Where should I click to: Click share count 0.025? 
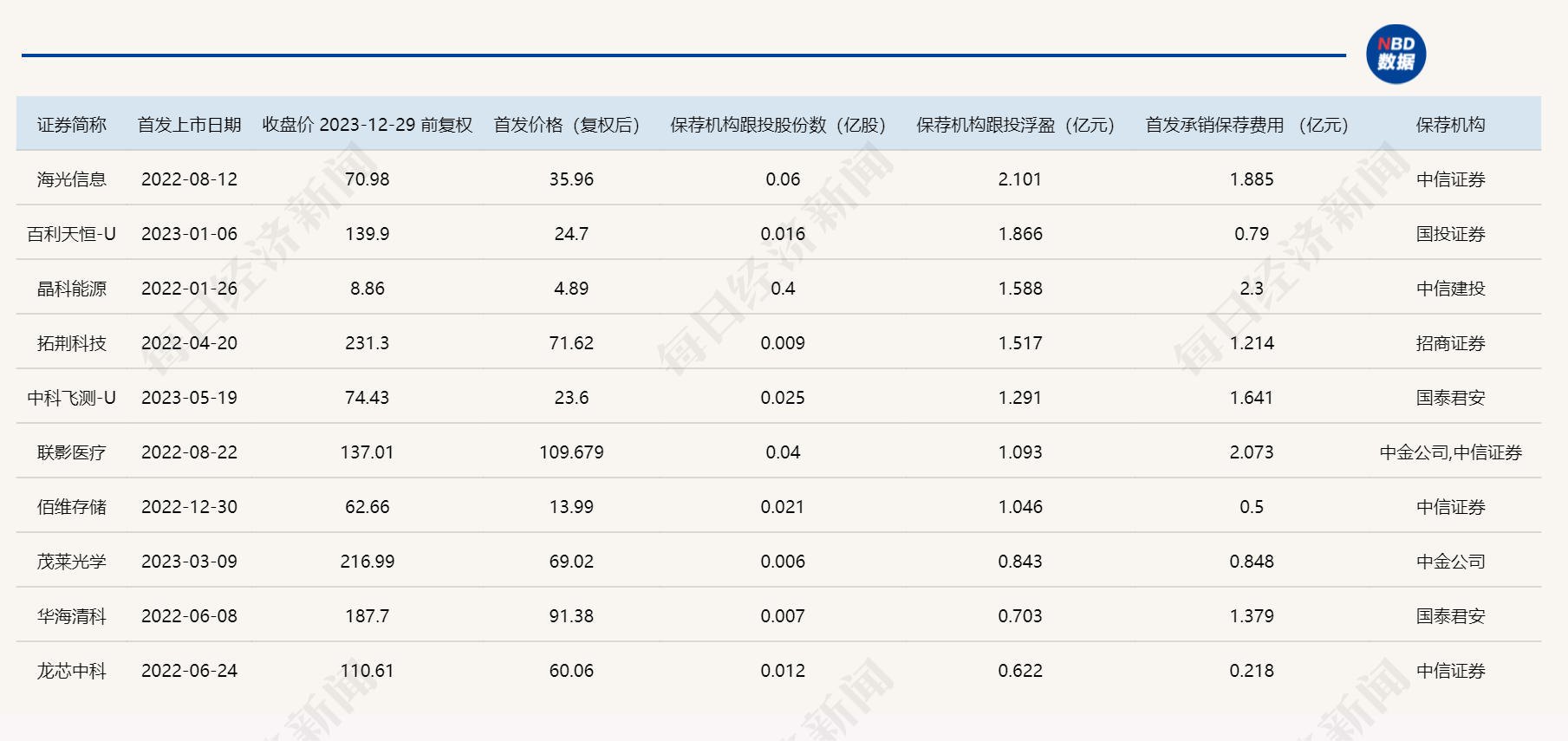pyautogui.click(x=783, y=398)
